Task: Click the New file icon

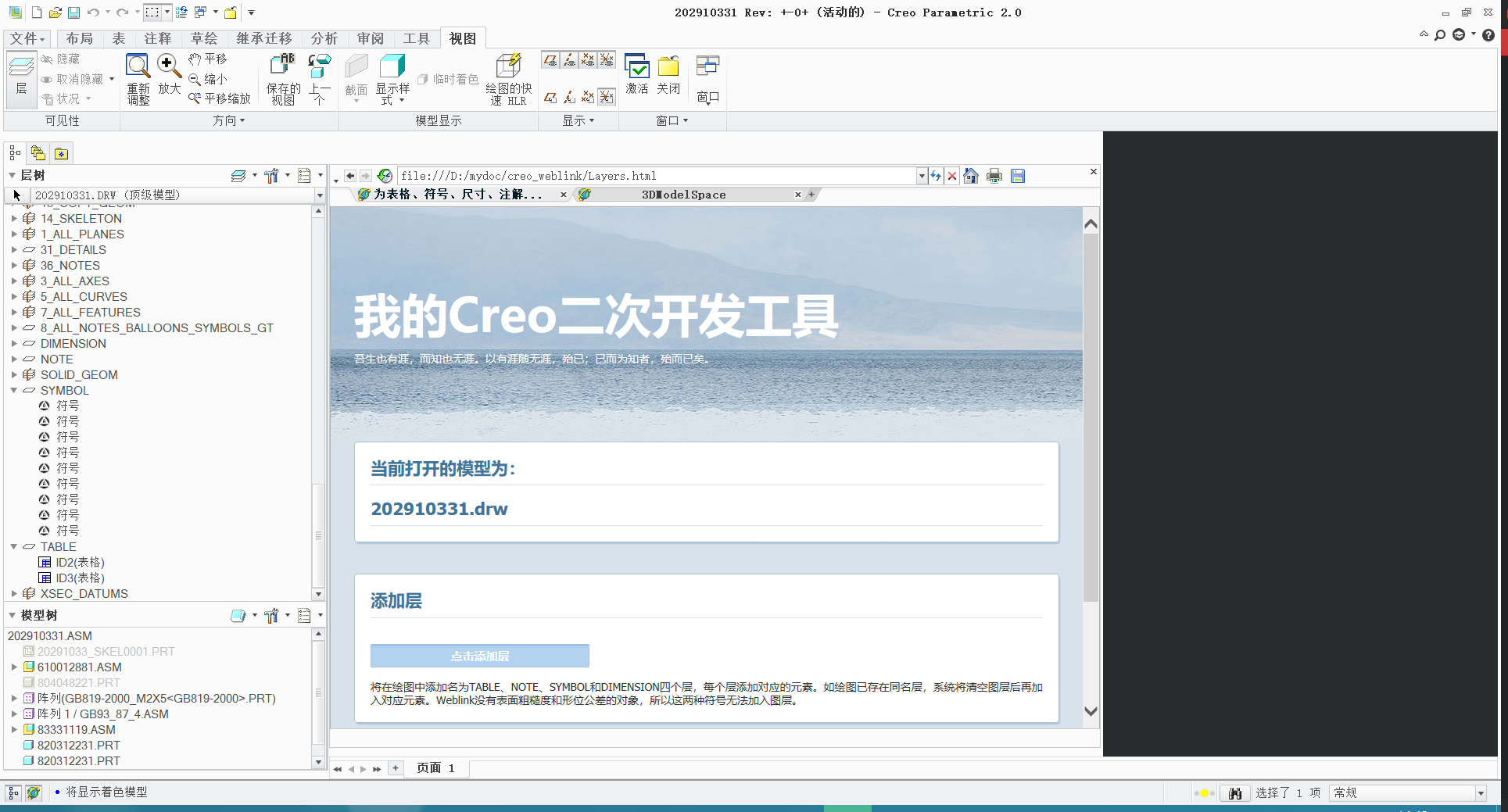Action: pos(37,13)
